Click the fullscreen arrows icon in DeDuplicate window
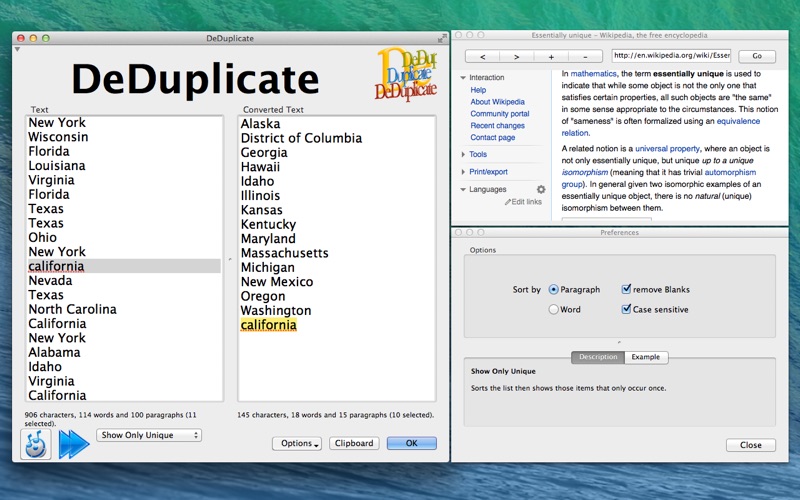Viewport: 800px width, 500px height. point(442,38)
